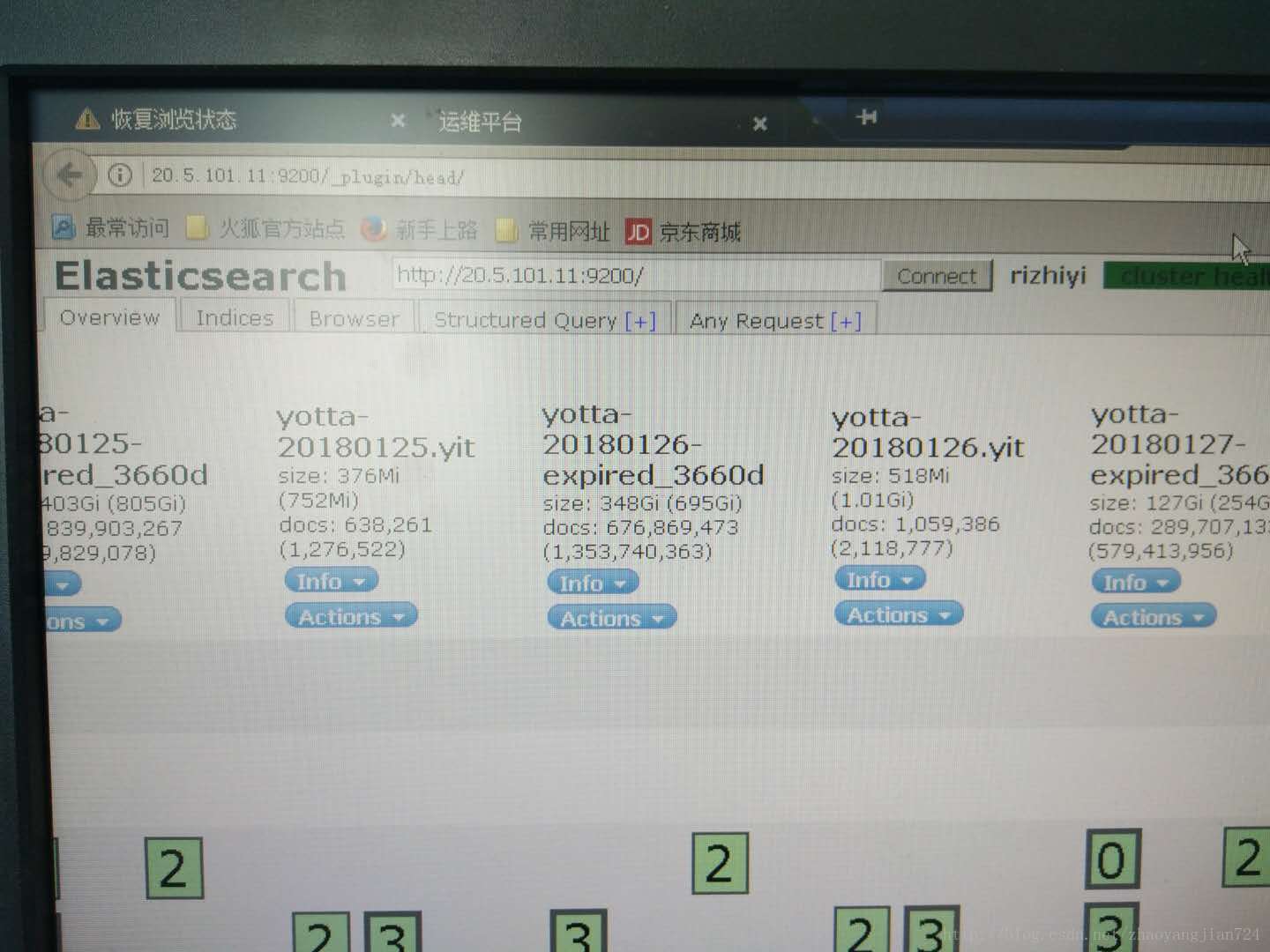Click the docs: 1,059,386 text
This screenshot has width=1270, height=952.
(x=915, y=524)
